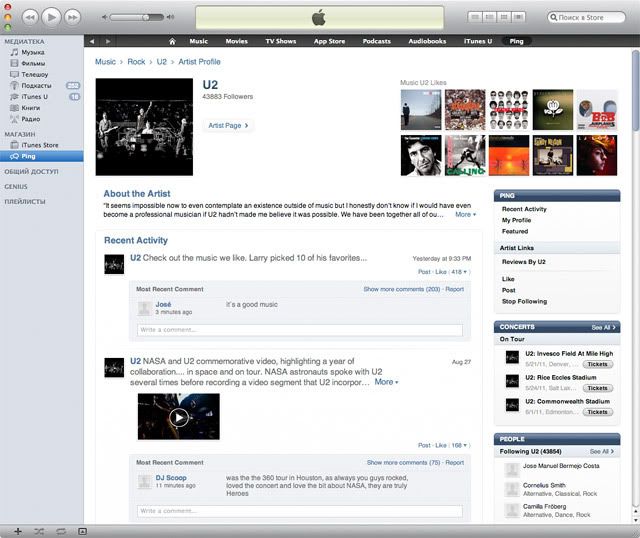Get Tickets for Commonwealth Stadium
The width and height of the screenshot is (640, 538).
pyautogui.click(x=598, y=412)
